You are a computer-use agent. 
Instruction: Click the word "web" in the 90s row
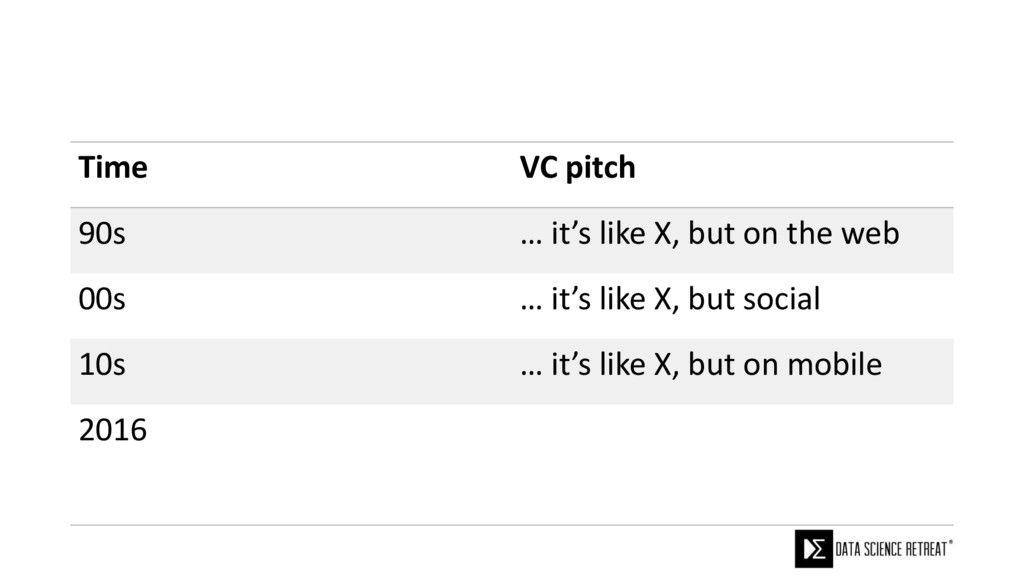pyautogui.click(x=874, y=234)
